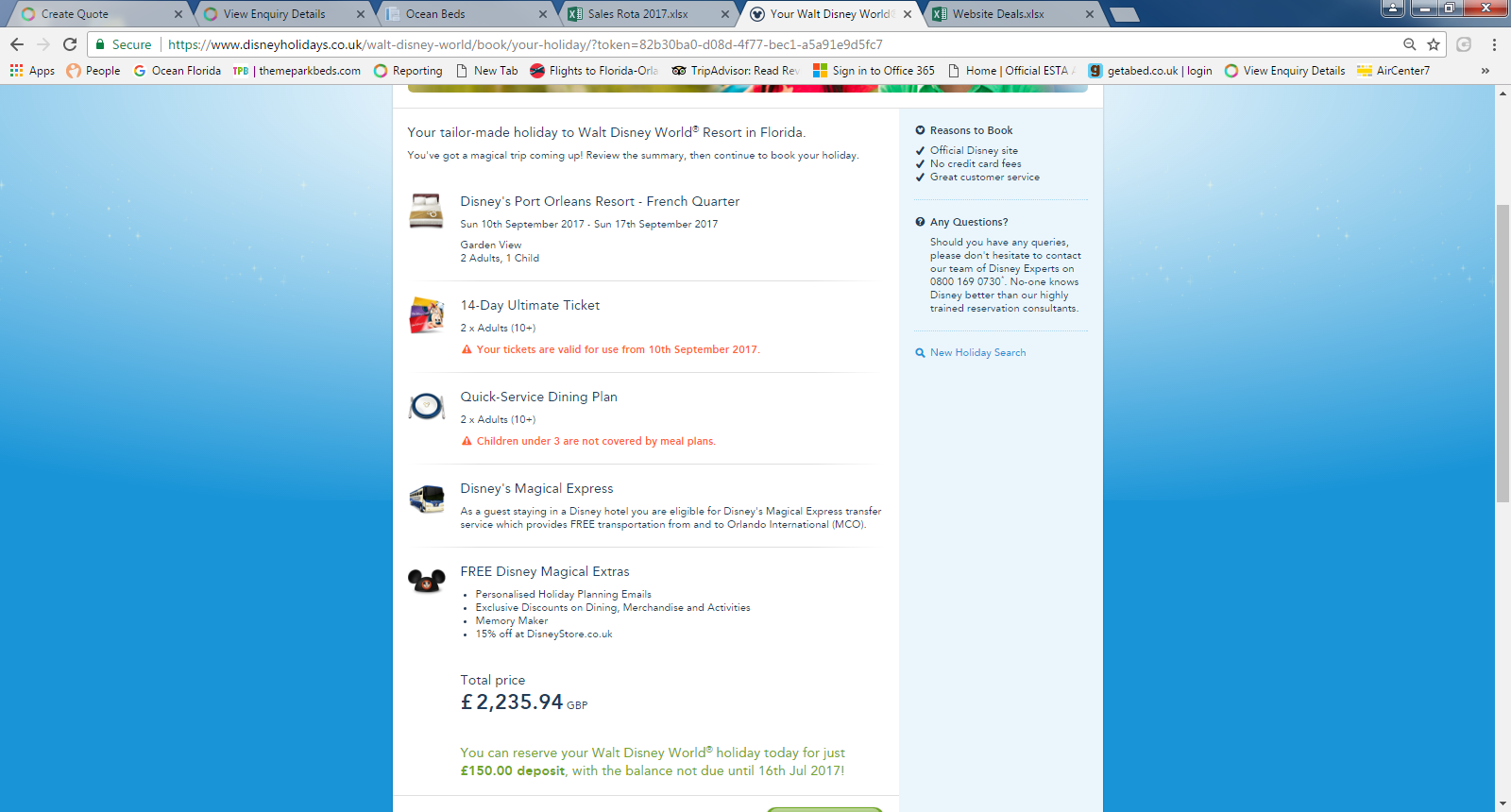
Task: Click the Chrome user profile button
Action: (x=1393, y=8)
